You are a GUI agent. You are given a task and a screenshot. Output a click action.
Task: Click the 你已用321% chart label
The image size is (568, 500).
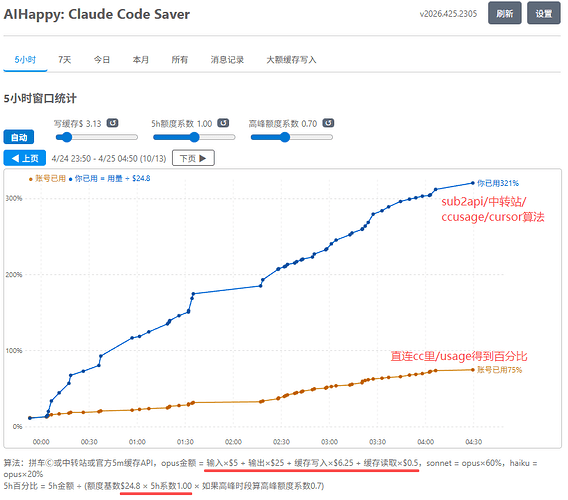(498, 183)
